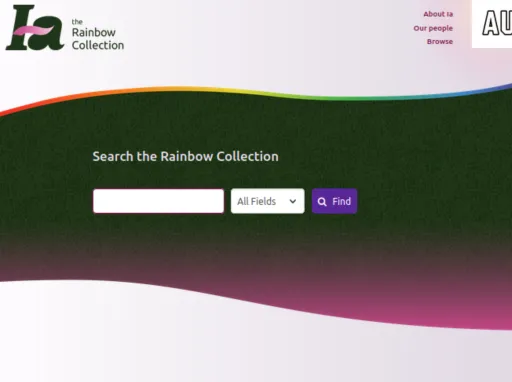This screenshot has width=512, height=382.
Task: Focus the collection search input field
Action: (158, 201)
